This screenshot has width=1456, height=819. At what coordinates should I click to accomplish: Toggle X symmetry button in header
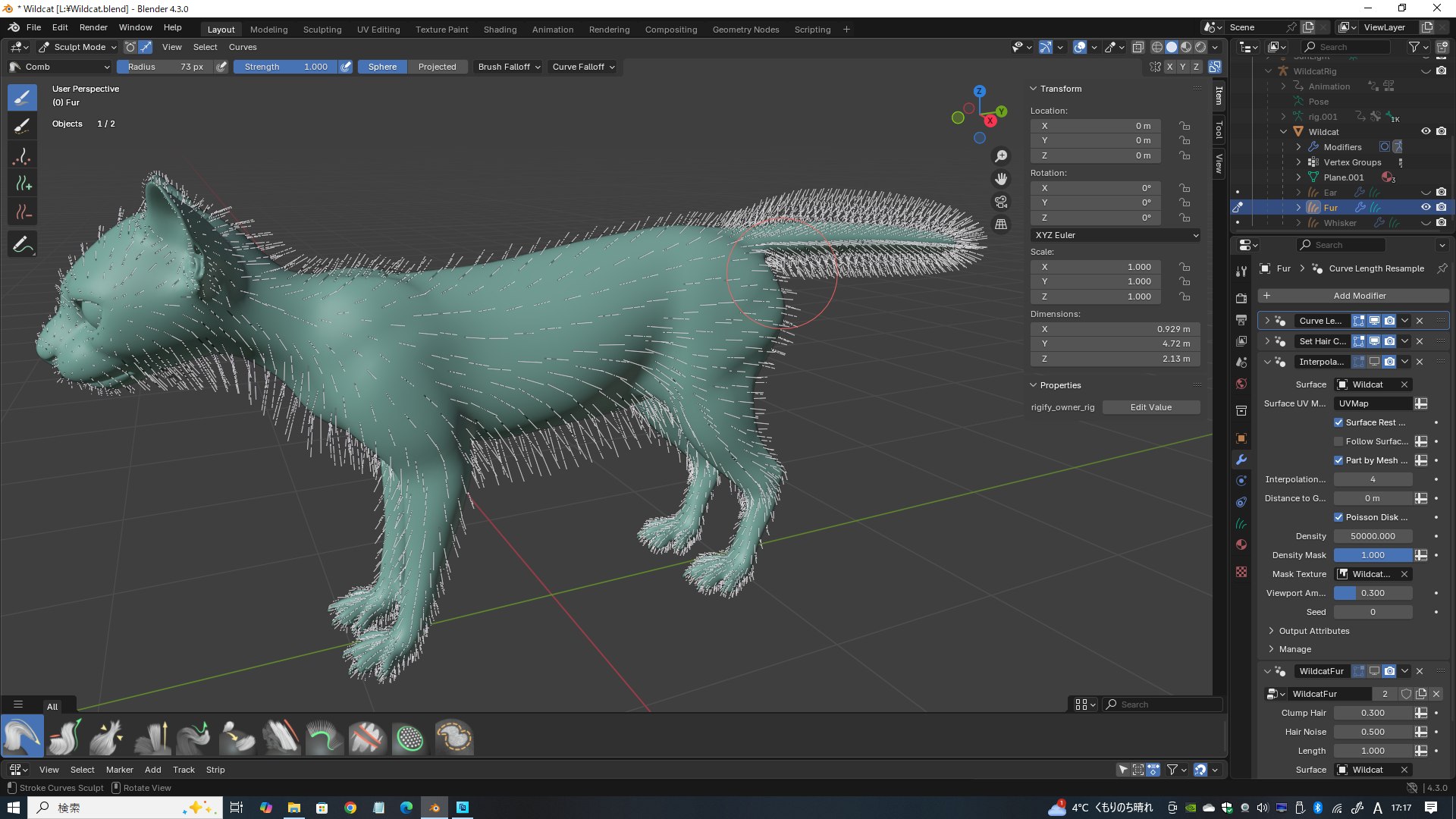1169,67
